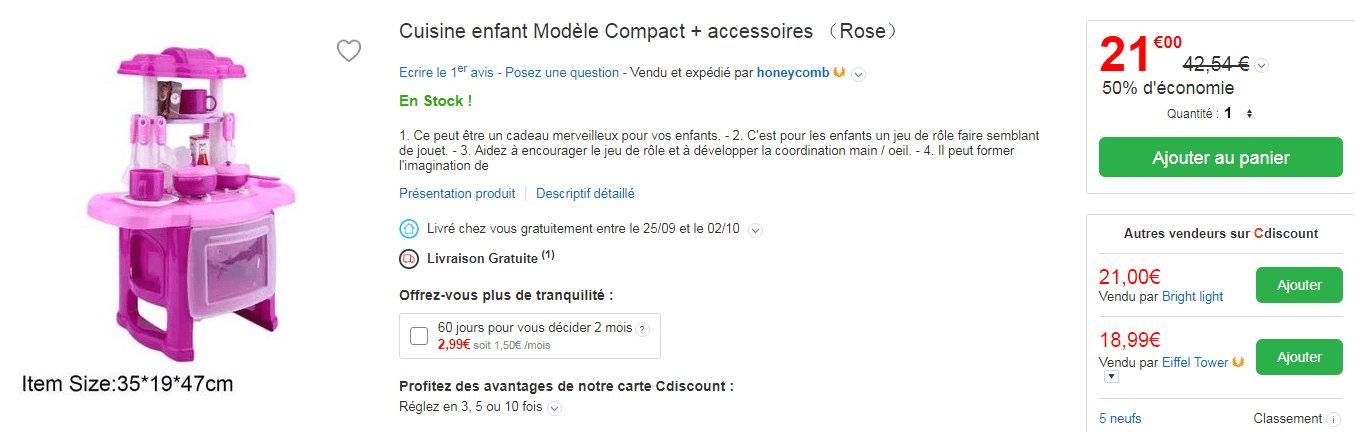Expand delivery dates details chevron
This screenshot has width=1355, height=432.
tap(756, 230)
